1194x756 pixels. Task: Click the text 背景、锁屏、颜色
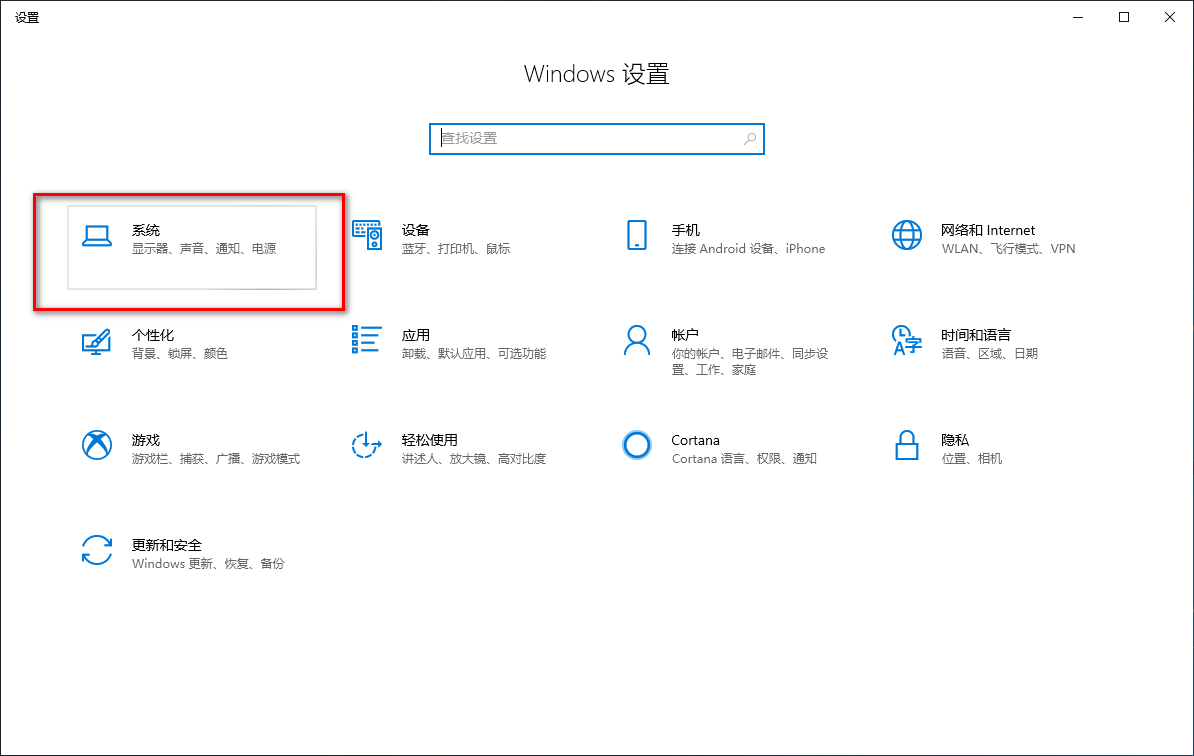pyautogui.click(x=180, y=353)
